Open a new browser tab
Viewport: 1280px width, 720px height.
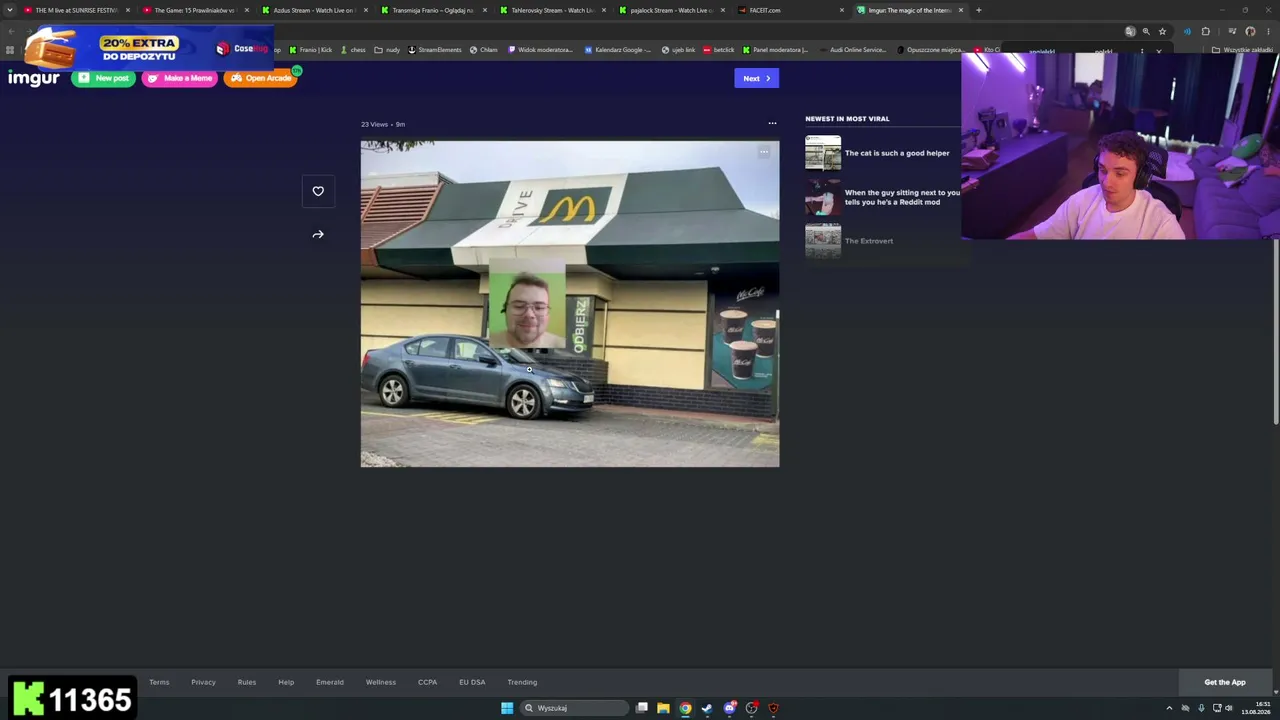pos(979,10)
